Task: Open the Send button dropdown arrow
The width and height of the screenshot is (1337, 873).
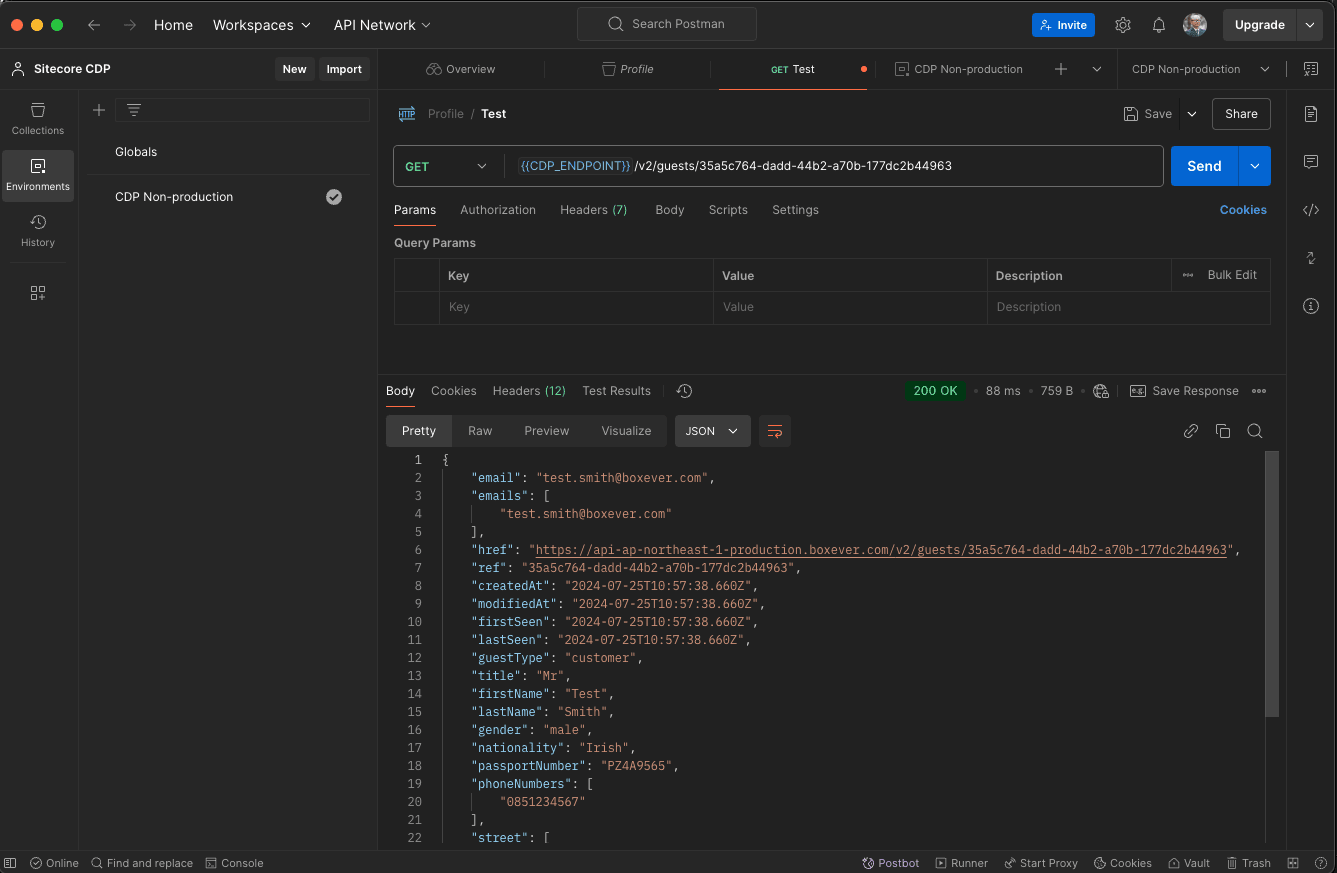Action: (1254, 167)
